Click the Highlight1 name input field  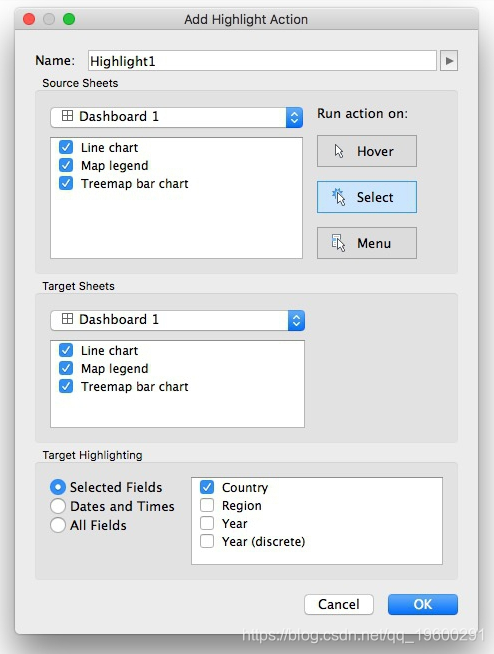pyautogui.click(x=262, y=61)
